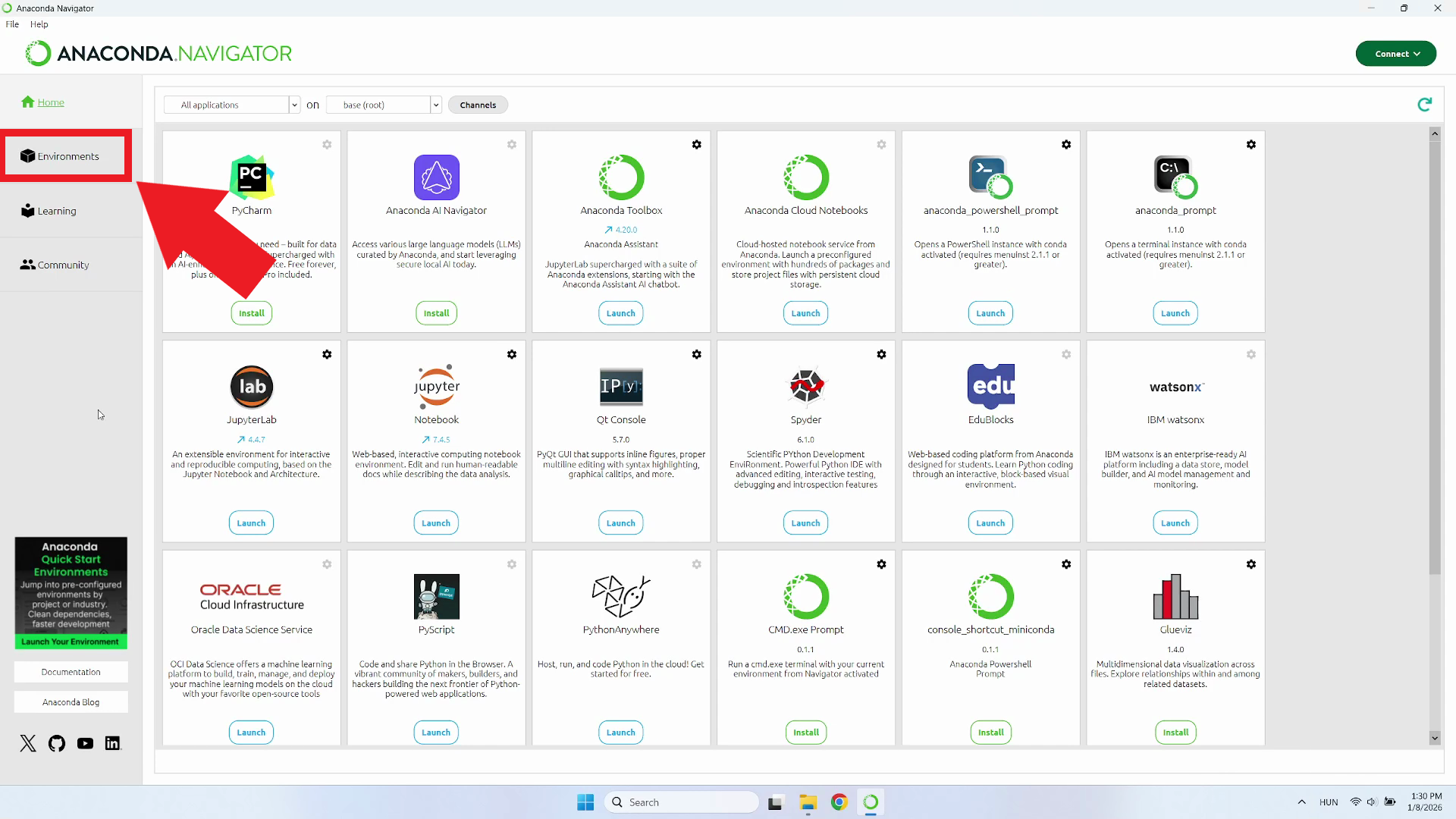Click Anaconda's GitHub icon
Viewport: 1456px width, 819px height.
56,743
